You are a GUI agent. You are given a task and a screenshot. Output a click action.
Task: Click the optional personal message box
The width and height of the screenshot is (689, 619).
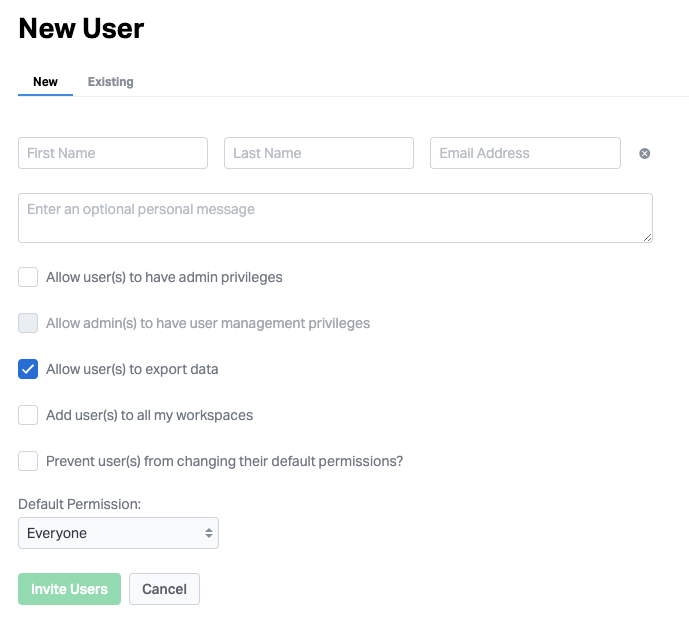coord(335,218)
